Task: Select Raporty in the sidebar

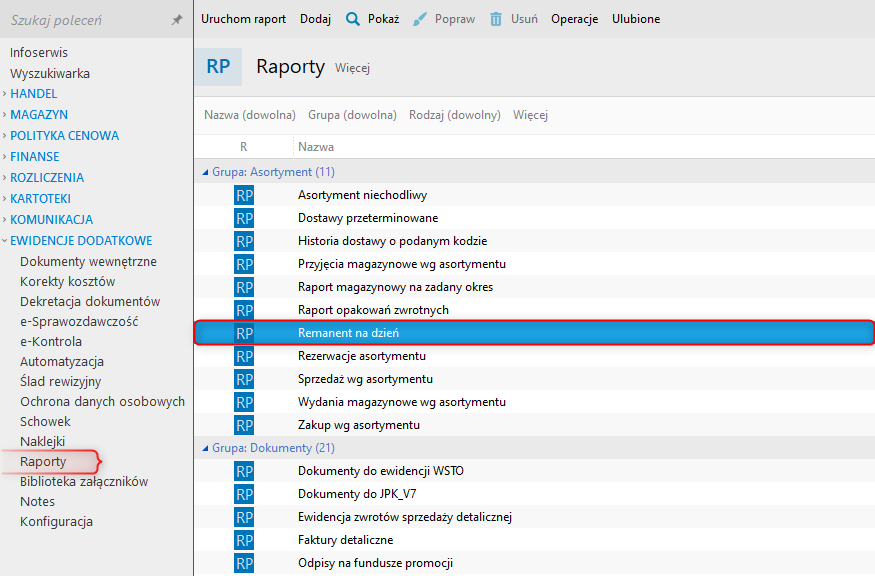Action: coord(43,462)
